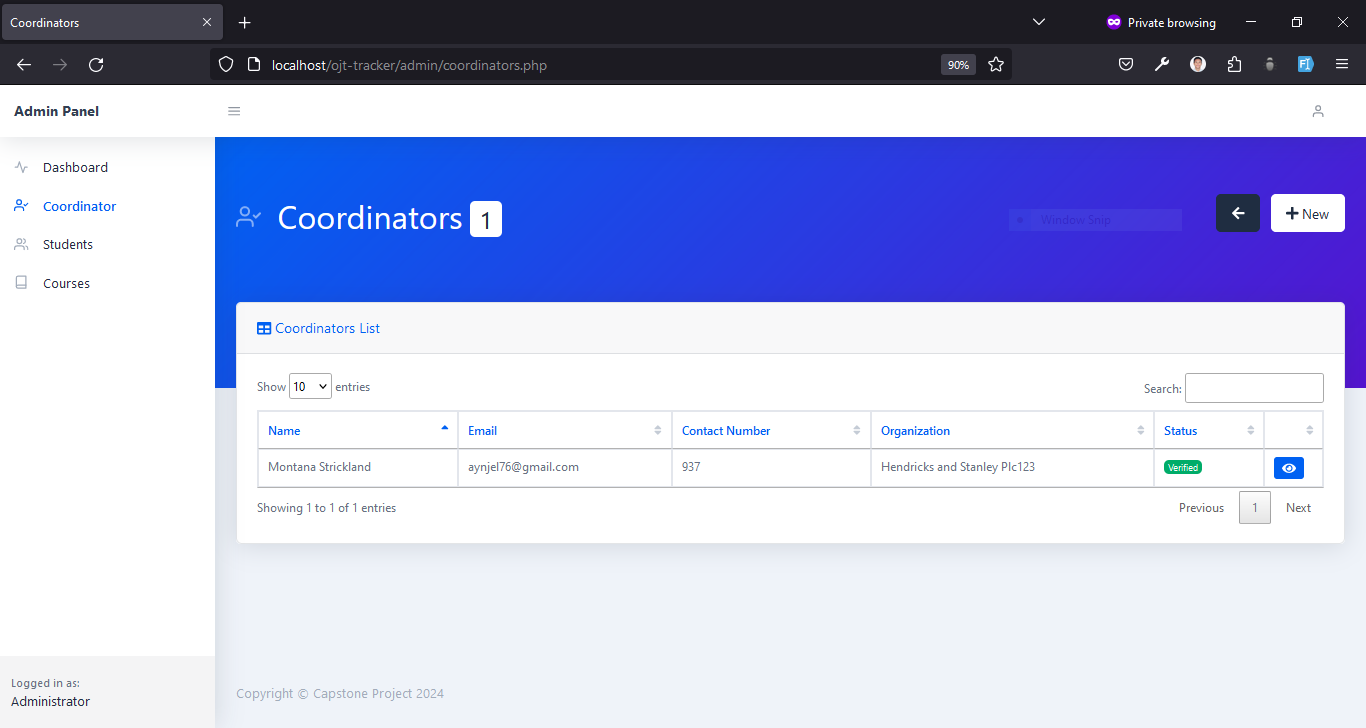Go to Students in the sidebar
1366x728 pixels.
pos(68,244)
